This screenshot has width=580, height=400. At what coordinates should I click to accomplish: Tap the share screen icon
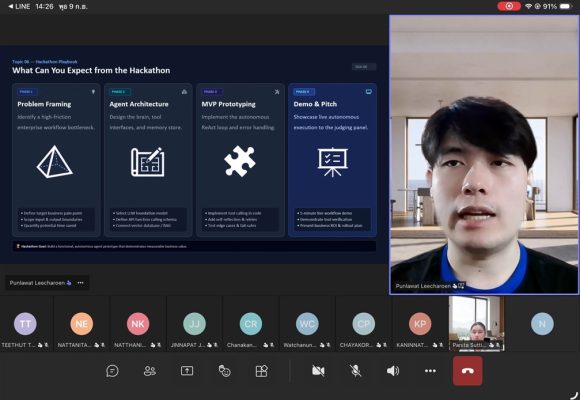[x=187, y=370]
